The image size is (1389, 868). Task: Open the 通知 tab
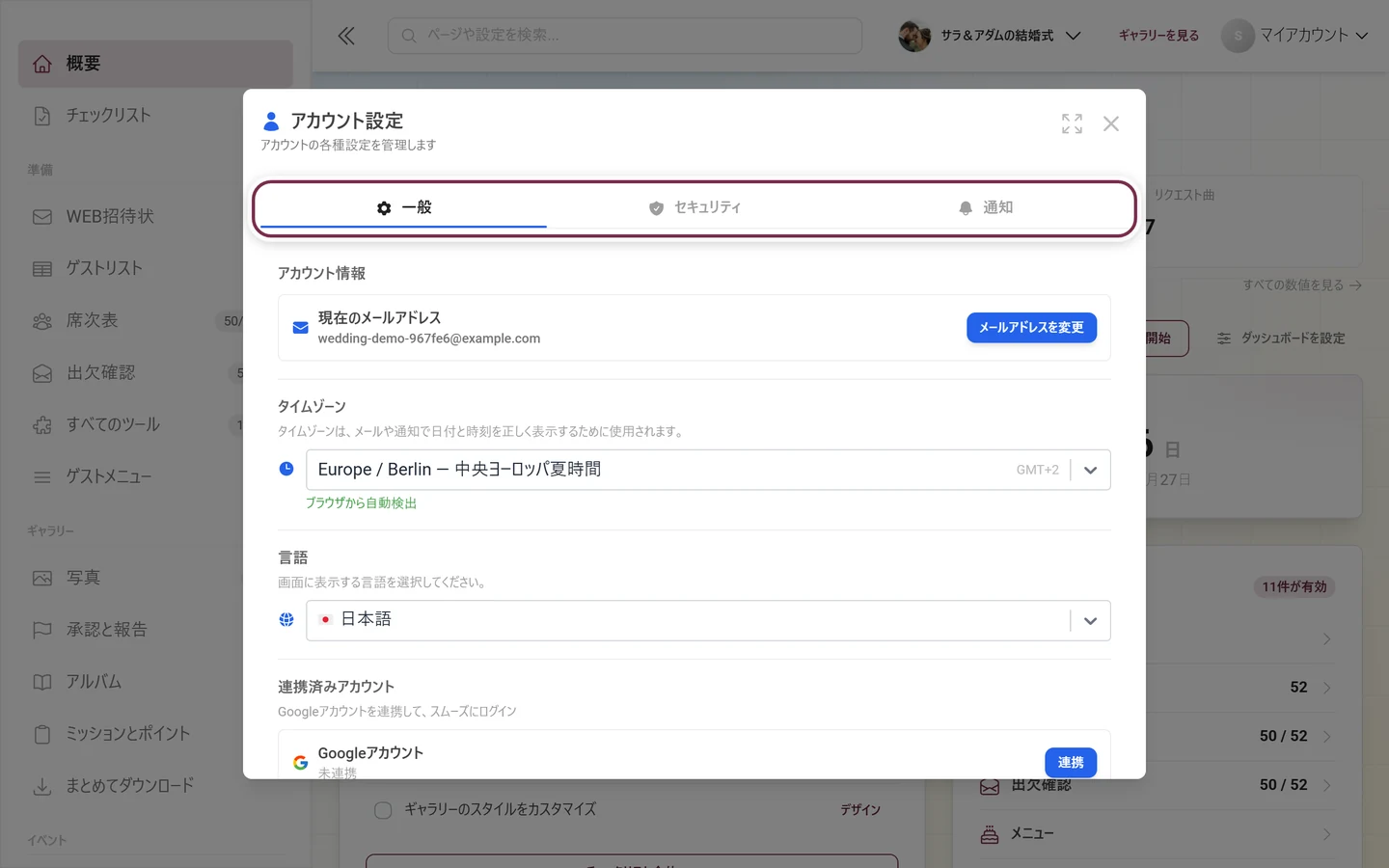[x=986, y=207]
